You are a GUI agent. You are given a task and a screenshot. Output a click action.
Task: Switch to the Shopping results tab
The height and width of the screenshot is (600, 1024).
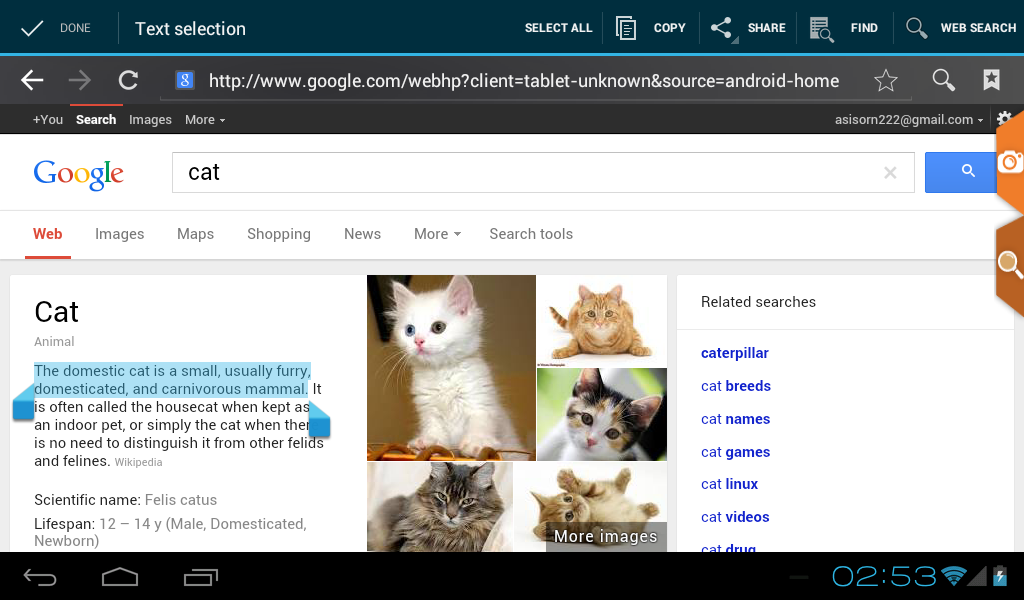click(279, 234)
